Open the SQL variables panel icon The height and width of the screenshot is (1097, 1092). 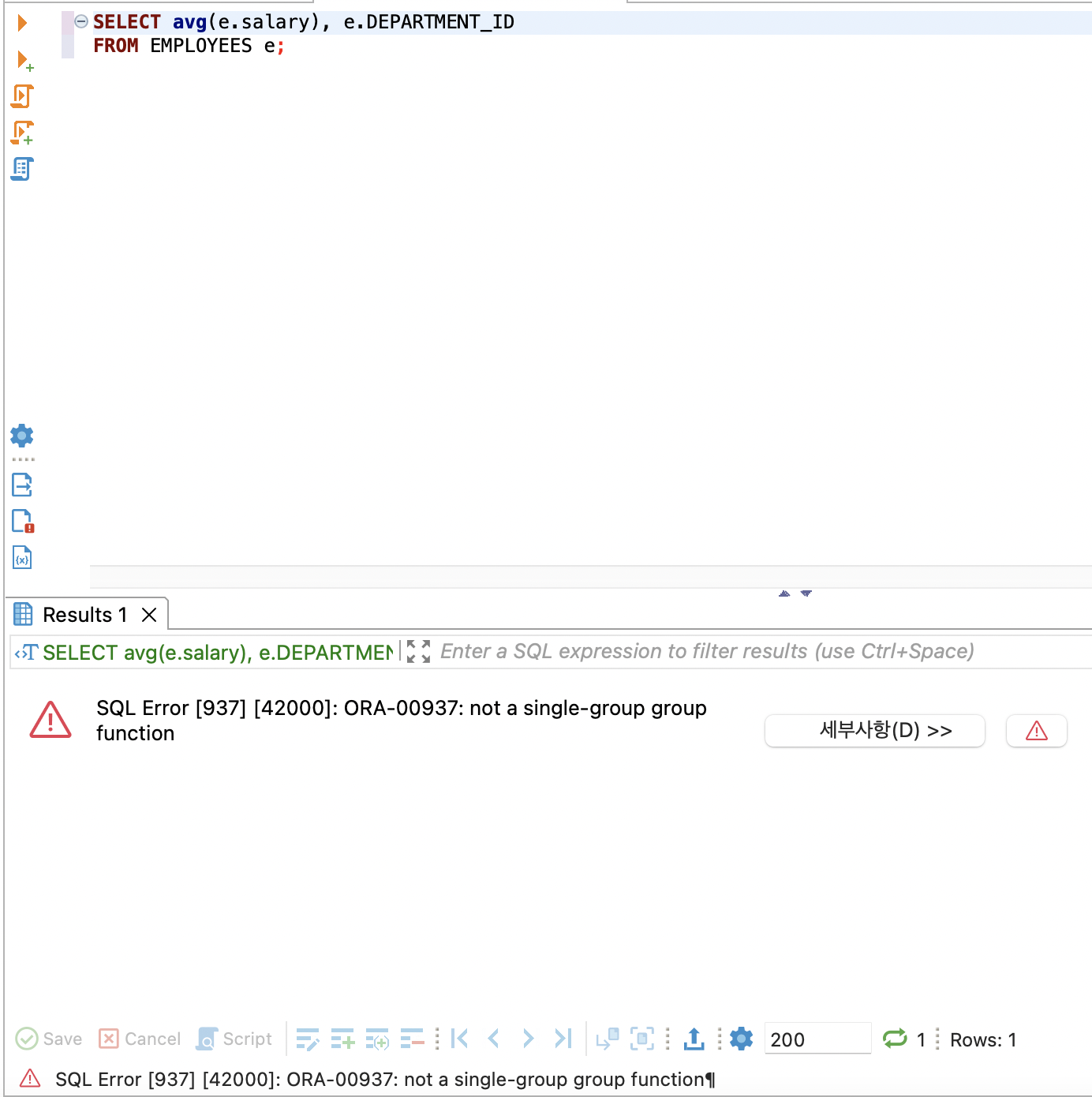tap(22, 558)
